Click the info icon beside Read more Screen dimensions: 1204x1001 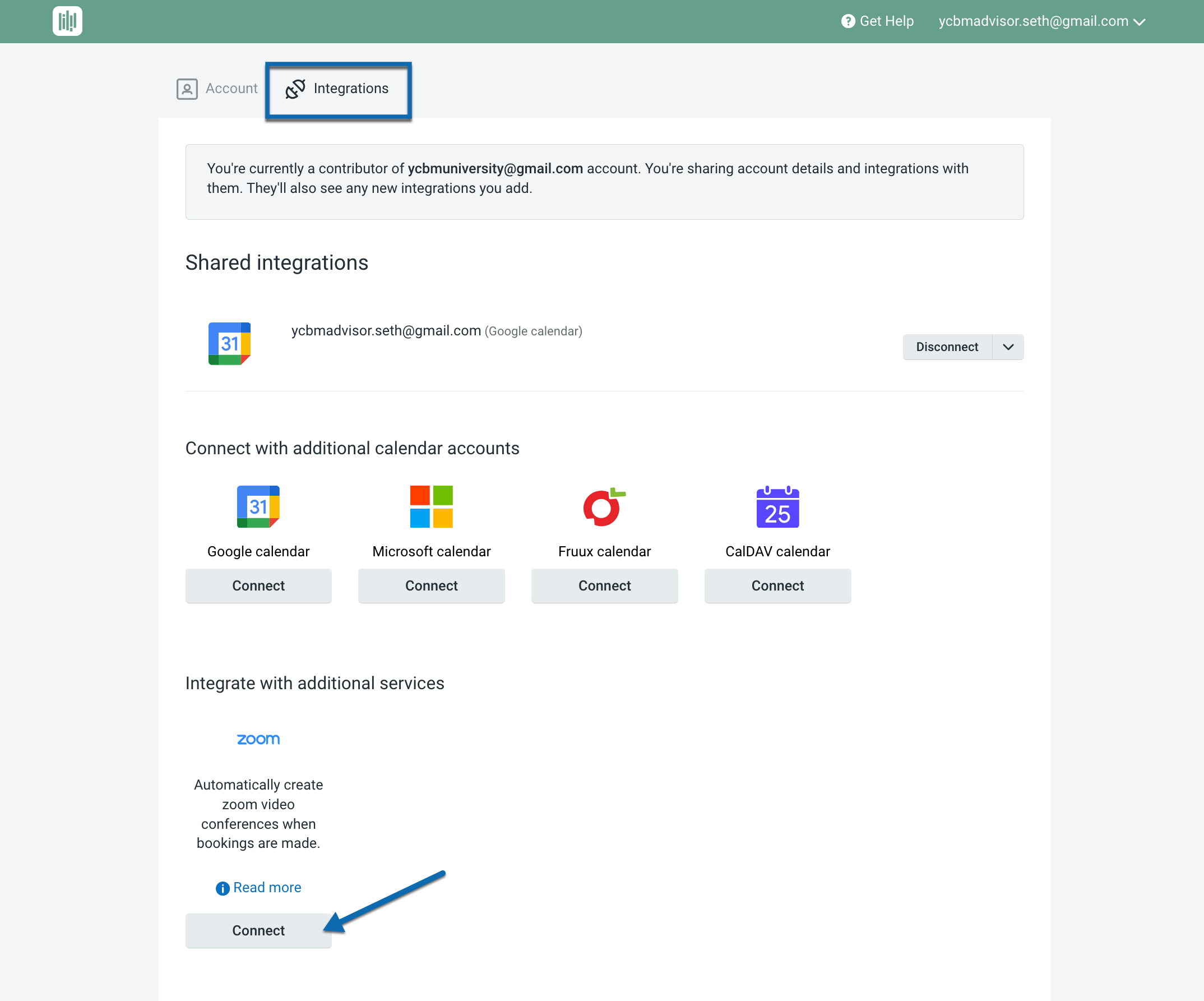(223, 888)
